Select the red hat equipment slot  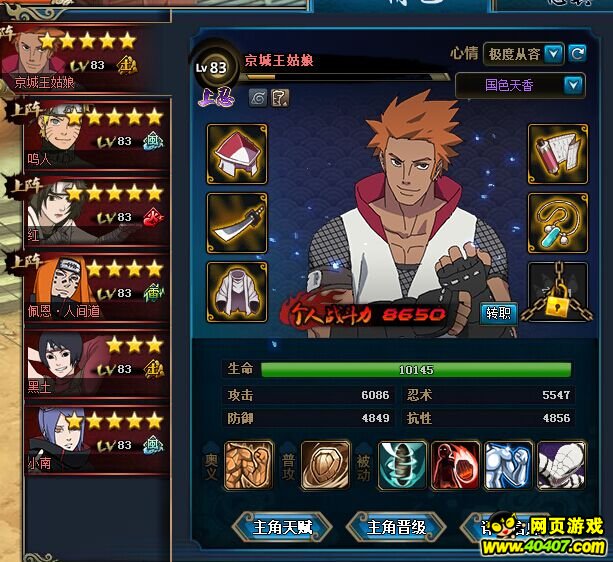[237, 154]
